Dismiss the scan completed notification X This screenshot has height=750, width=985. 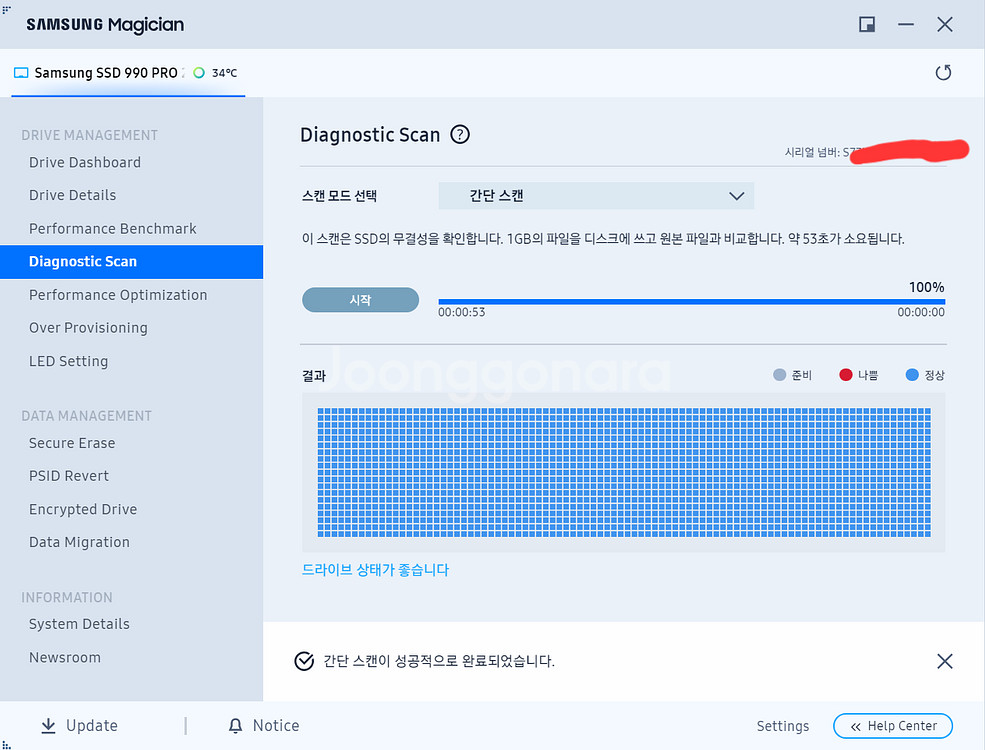944,661
